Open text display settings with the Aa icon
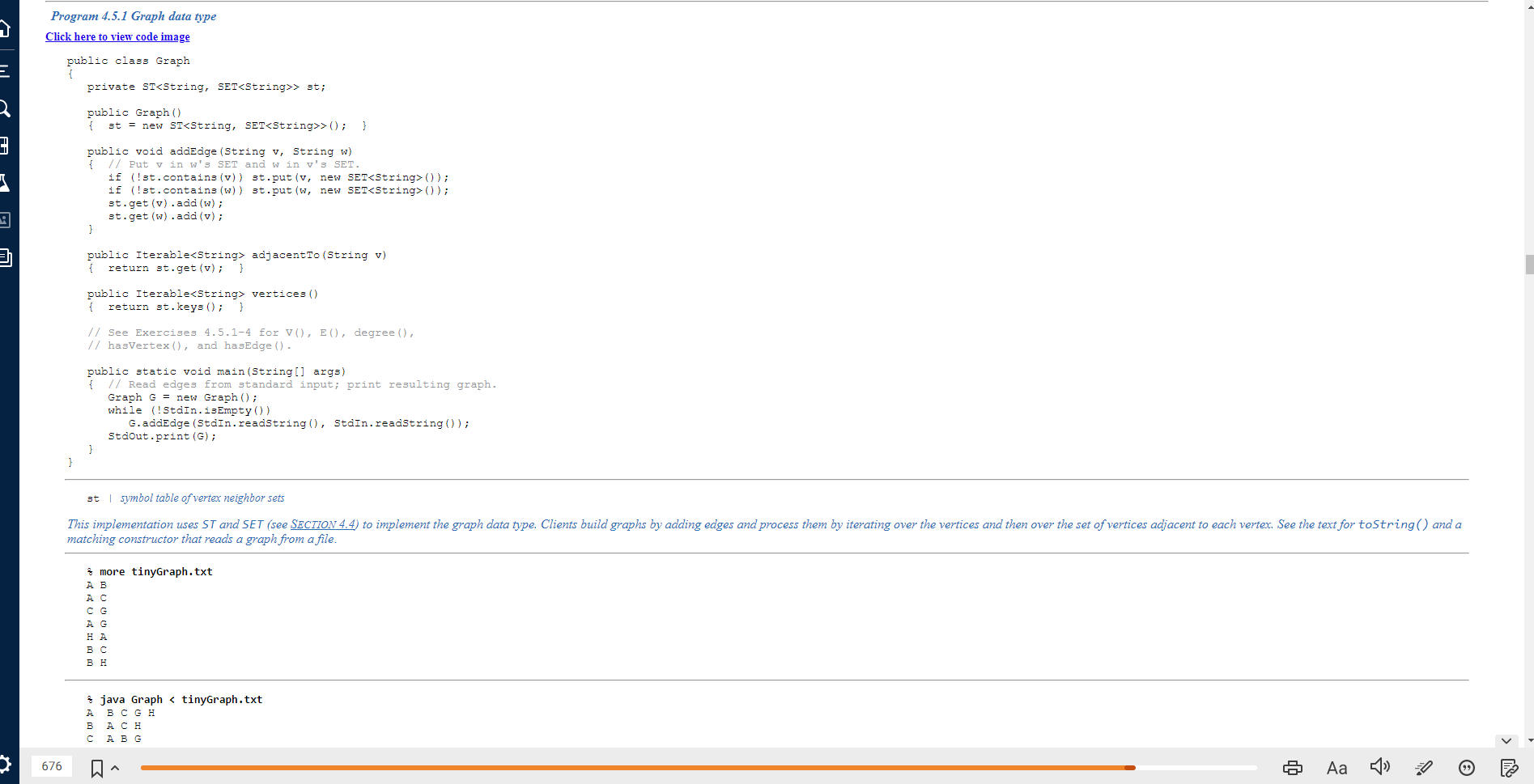This screenshot has height=784, width=1534. (x=1336, y=767)
